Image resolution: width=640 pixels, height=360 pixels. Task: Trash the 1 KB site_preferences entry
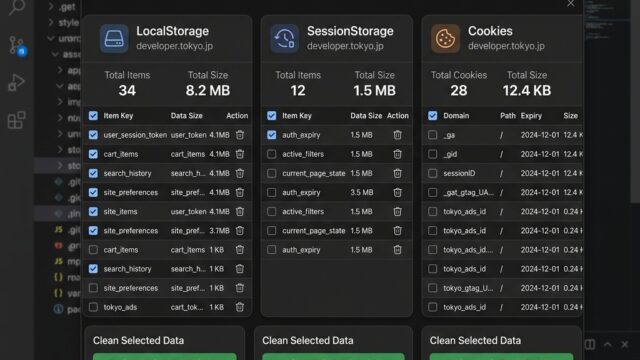[240, 288]
